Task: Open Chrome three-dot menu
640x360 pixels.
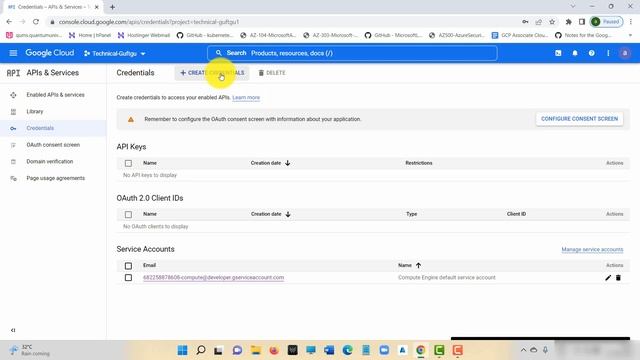Action: pos(631,22)
